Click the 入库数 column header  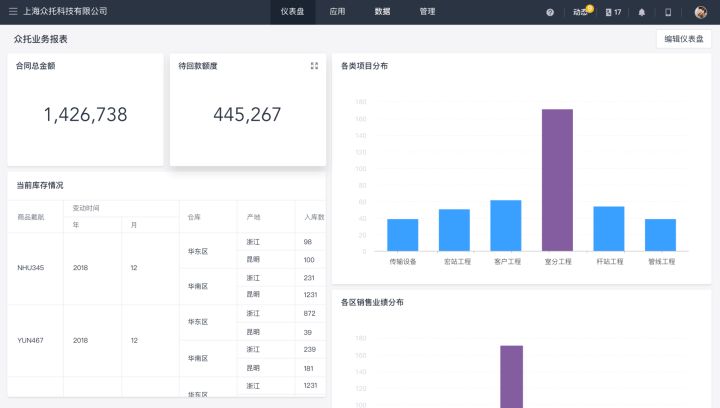[x=315, y=217]
